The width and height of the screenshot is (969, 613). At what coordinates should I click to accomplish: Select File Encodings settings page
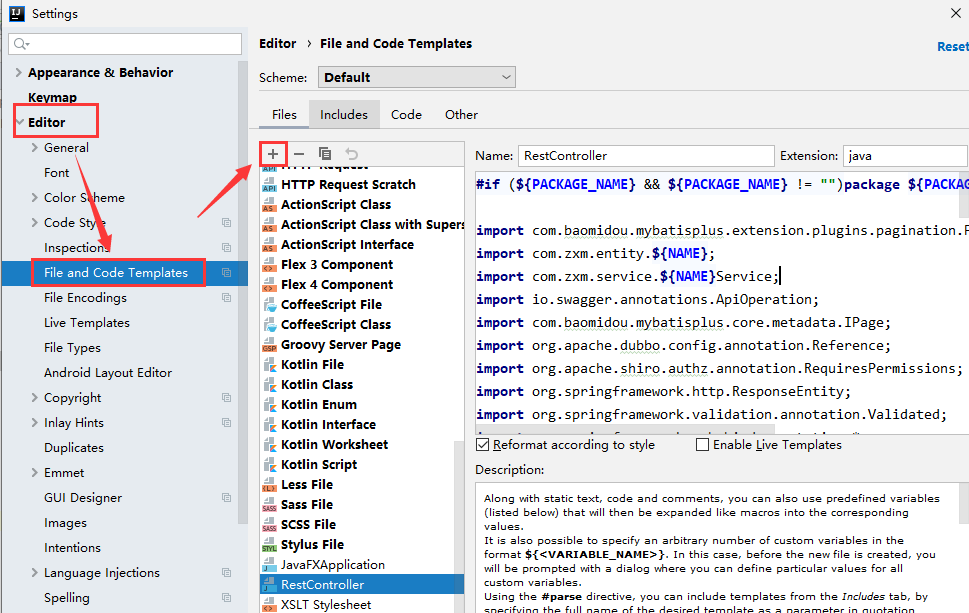85,298
